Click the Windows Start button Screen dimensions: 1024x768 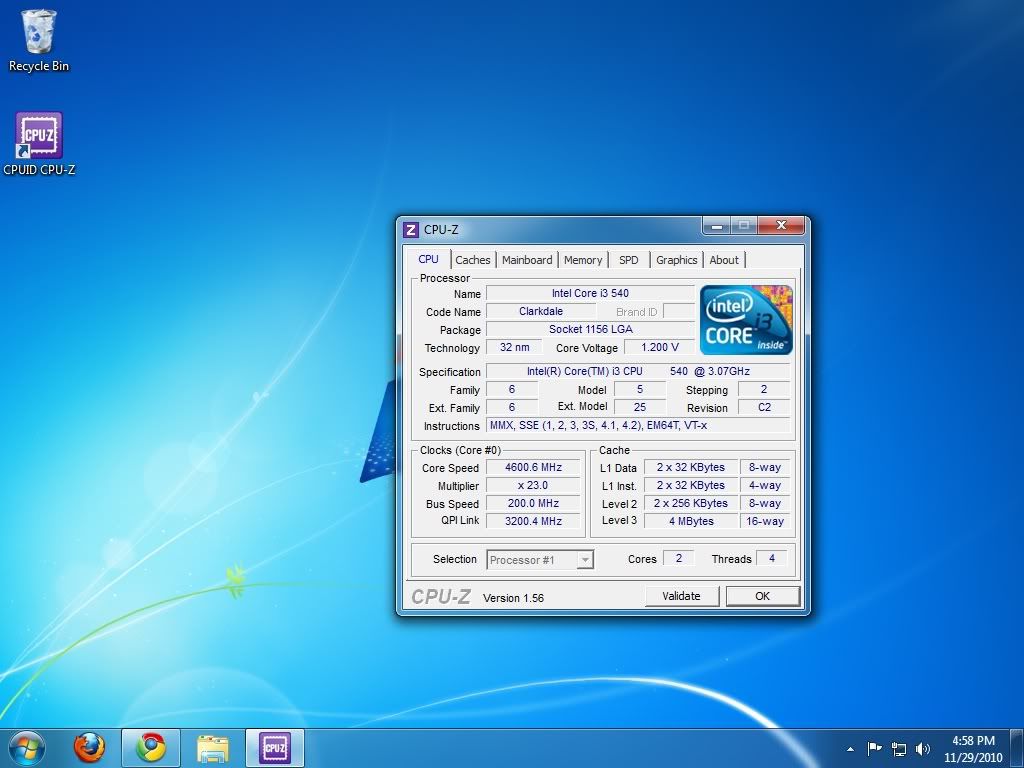coord(27,747)
